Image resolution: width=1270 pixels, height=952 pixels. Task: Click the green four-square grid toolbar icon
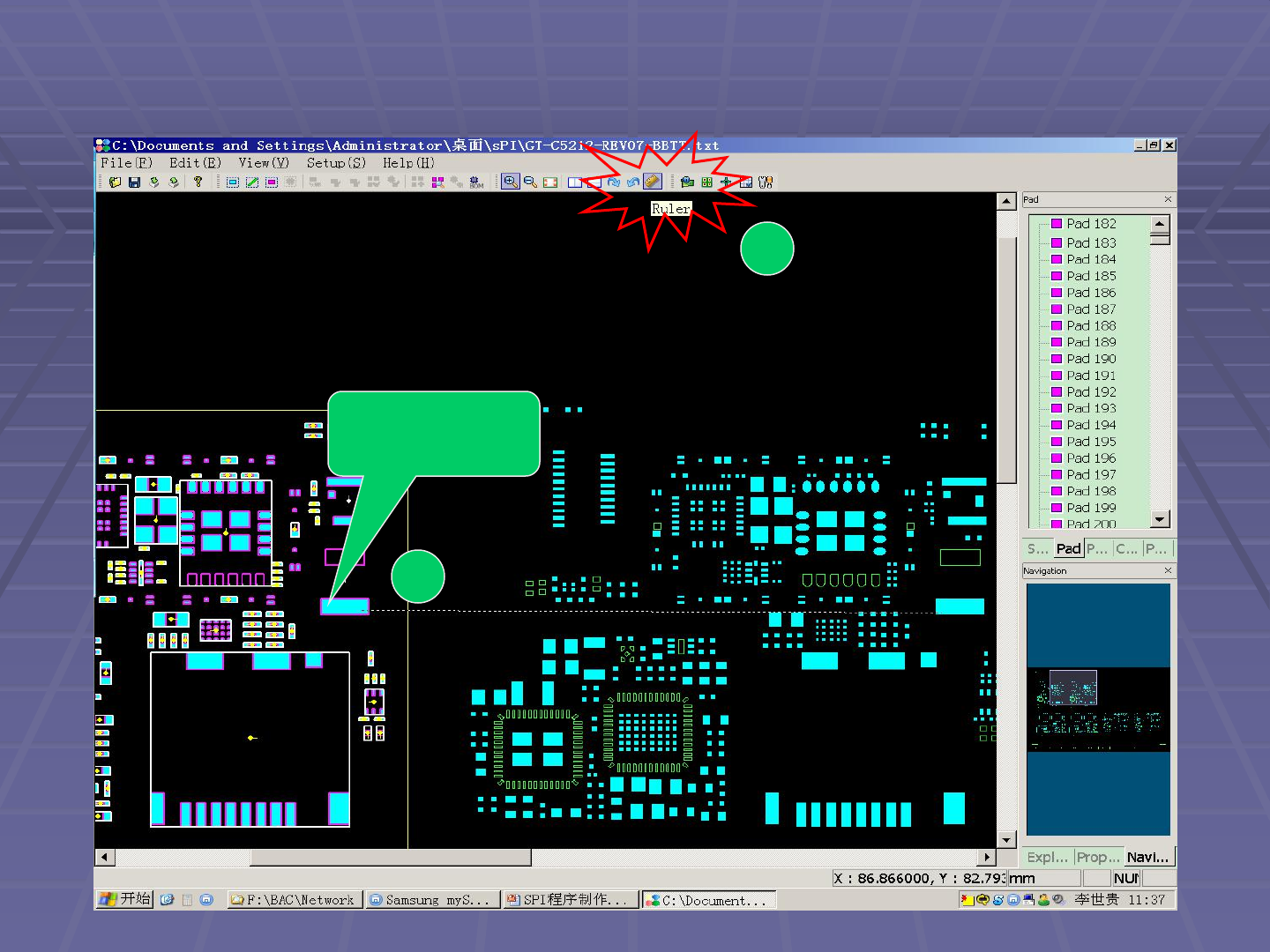pos(706,182)
